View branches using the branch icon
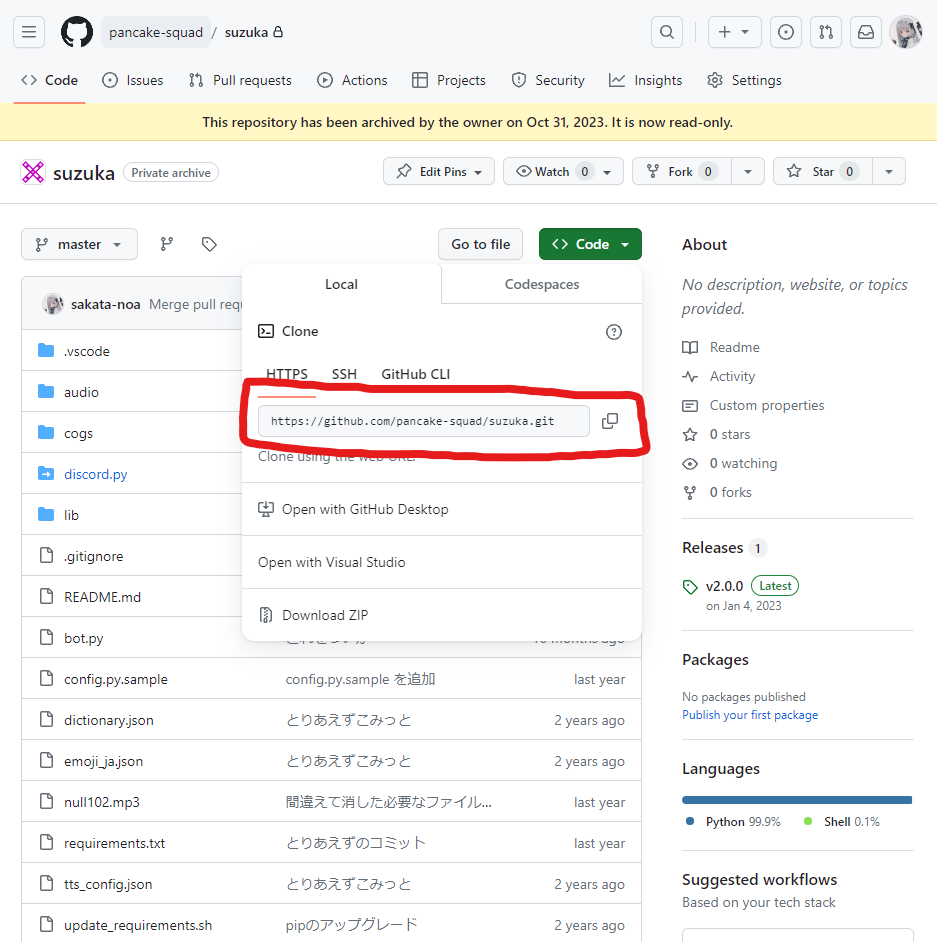Image resolution: width=937 pixels, height=942 pixels. point(166,244)
